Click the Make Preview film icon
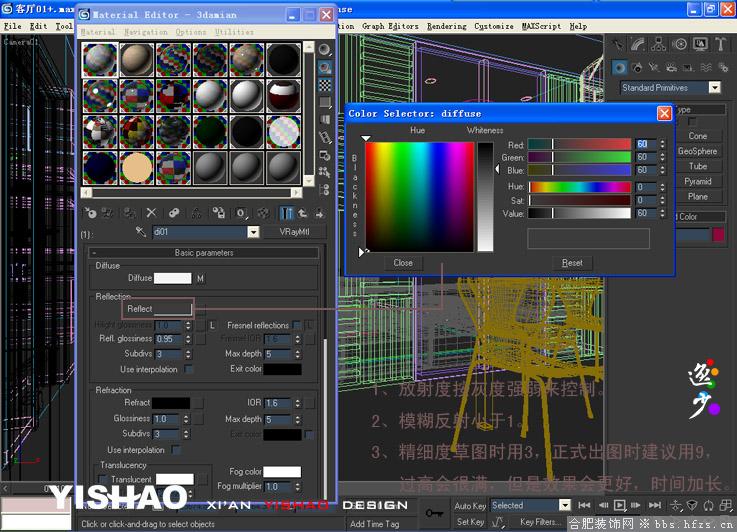 point(324,137)
